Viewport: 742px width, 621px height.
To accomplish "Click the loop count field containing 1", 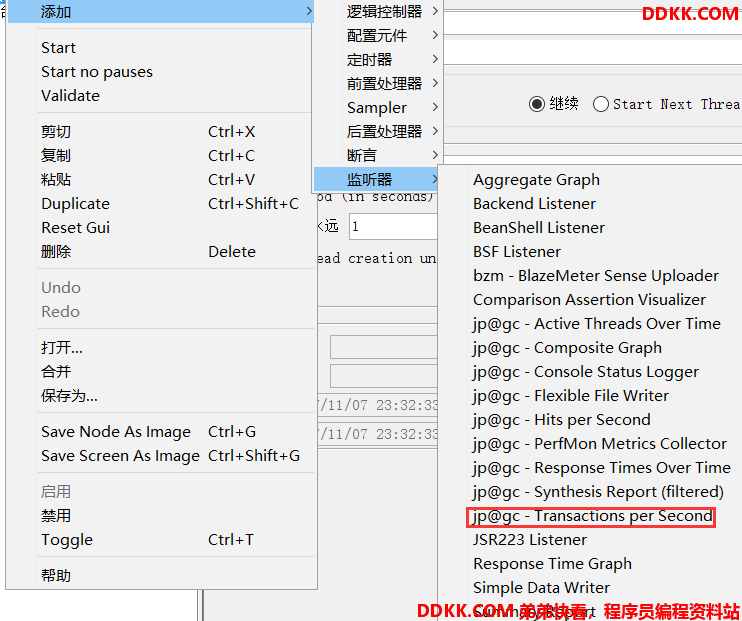I will 393,227.
